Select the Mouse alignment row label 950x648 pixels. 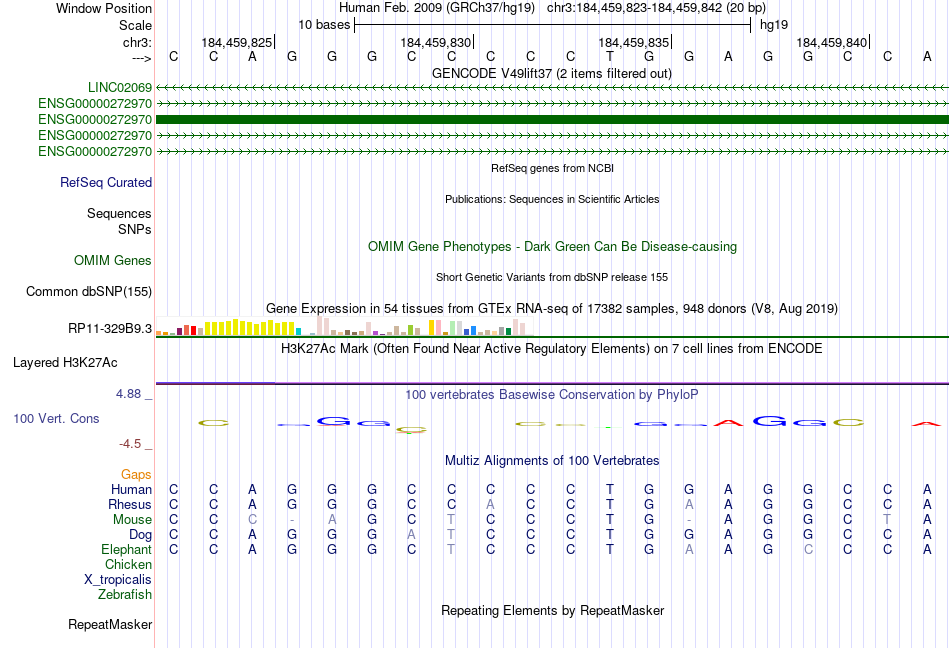pos(133,520)
